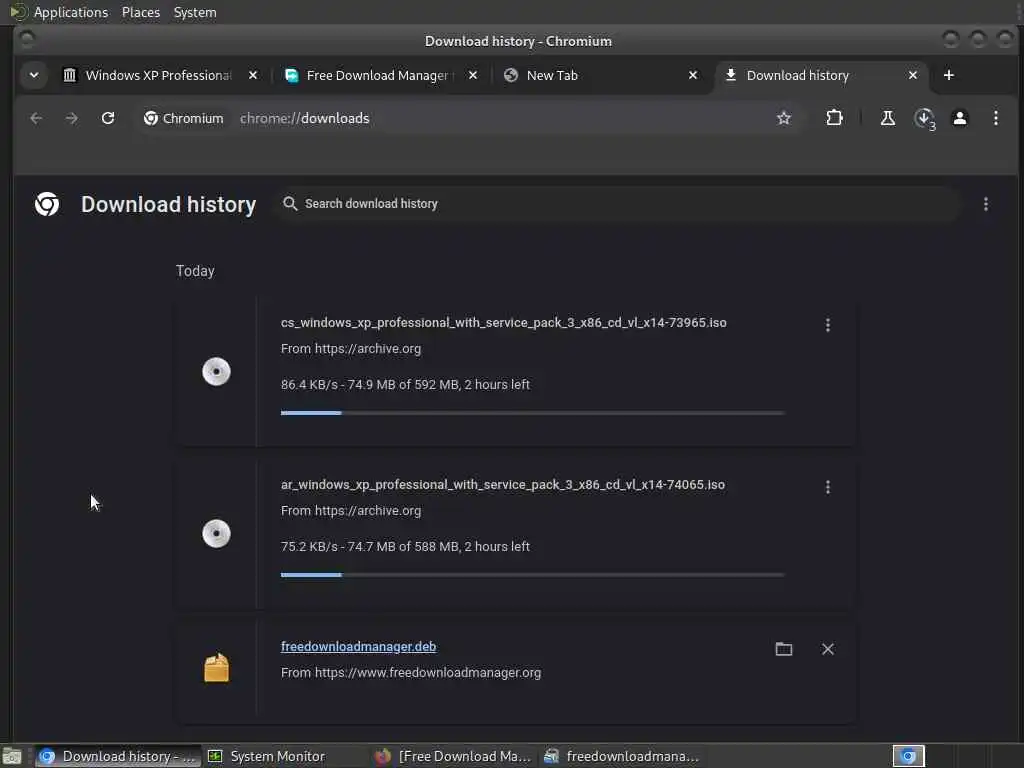Click the search magnifier icon
Image resolution: width=1024 pixels, height=768 pixels.
click(290, 204)
